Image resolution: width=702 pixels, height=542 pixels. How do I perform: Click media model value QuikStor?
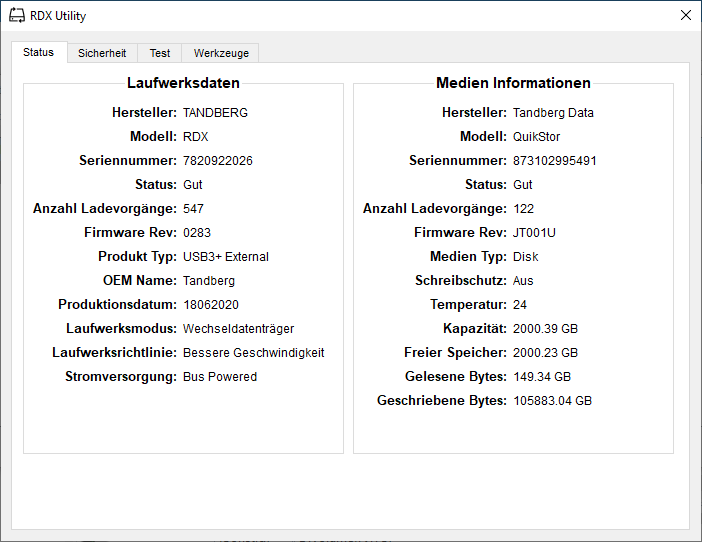536,137
